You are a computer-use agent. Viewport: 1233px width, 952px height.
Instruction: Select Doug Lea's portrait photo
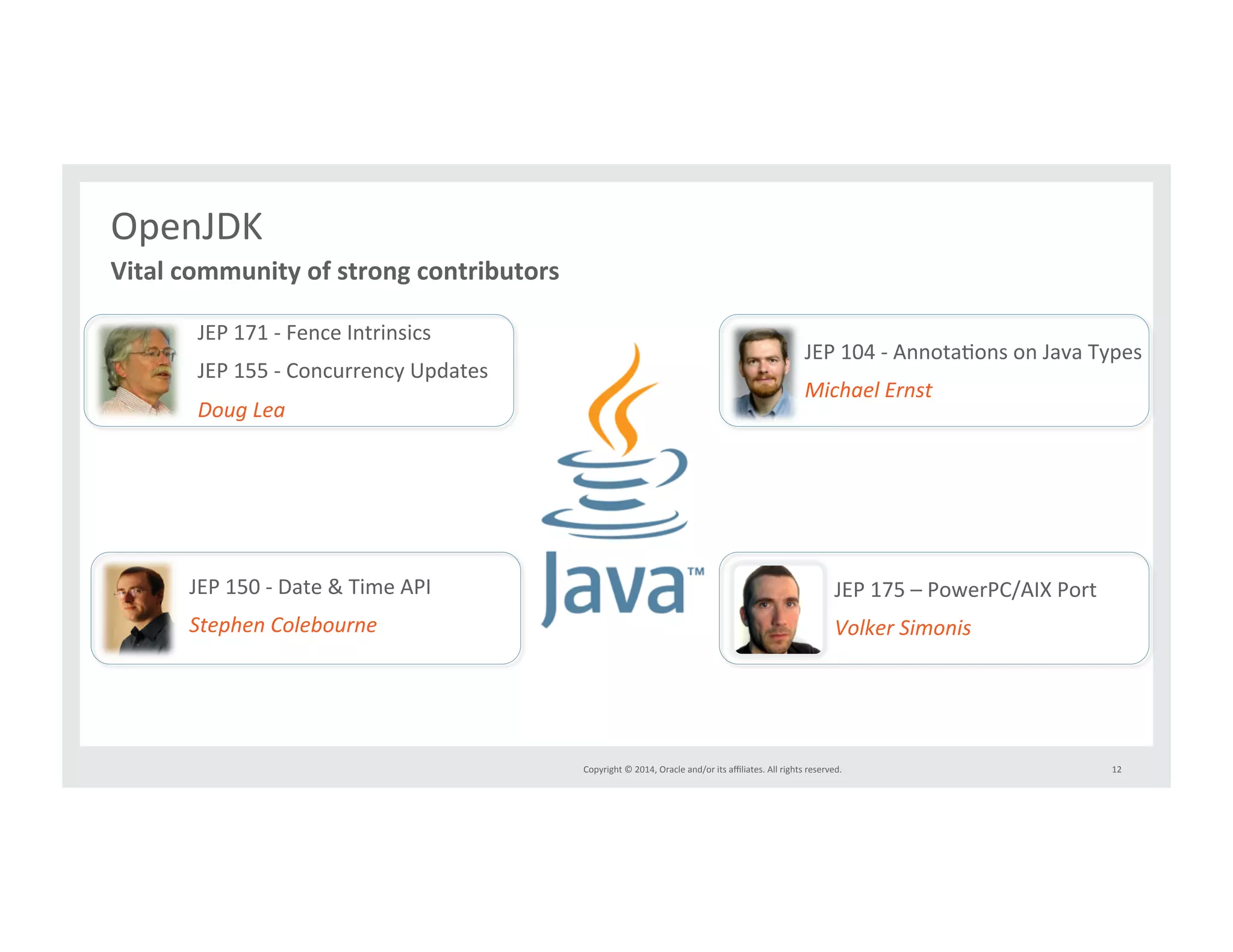point(139,370)
